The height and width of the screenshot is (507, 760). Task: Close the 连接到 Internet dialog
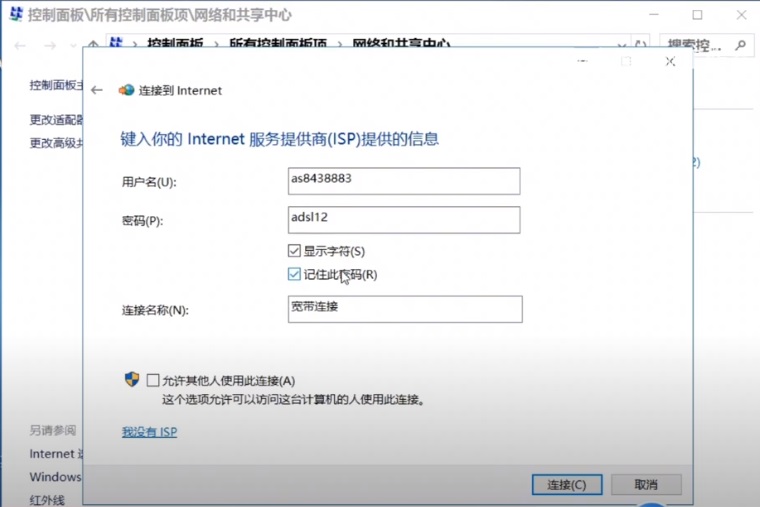point(670,61)
